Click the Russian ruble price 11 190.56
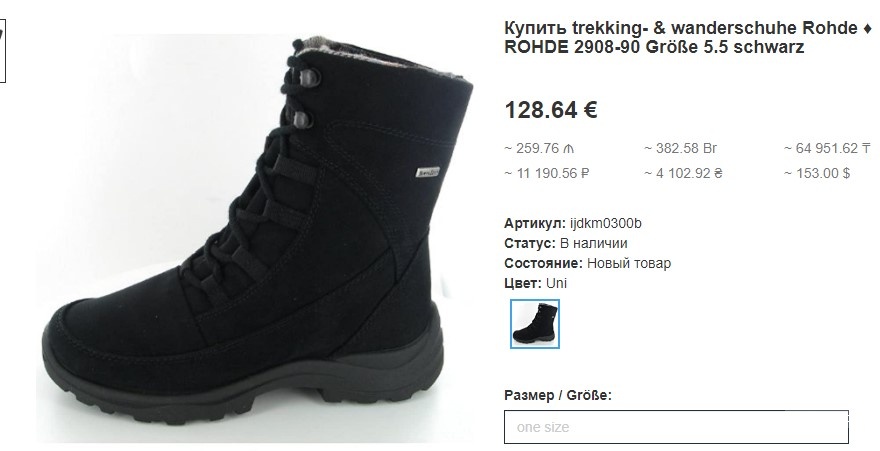Viewport: 880px width, 451px height. pos(547,173)
